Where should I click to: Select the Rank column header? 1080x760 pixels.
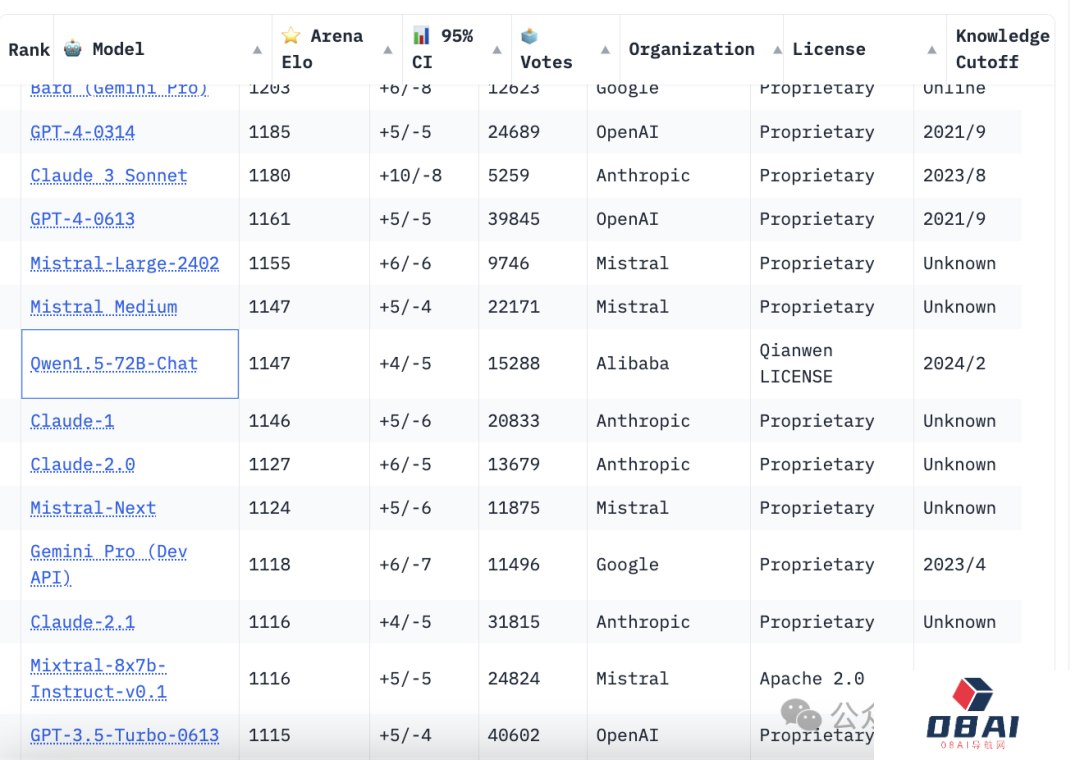click(x=29, y=49)
